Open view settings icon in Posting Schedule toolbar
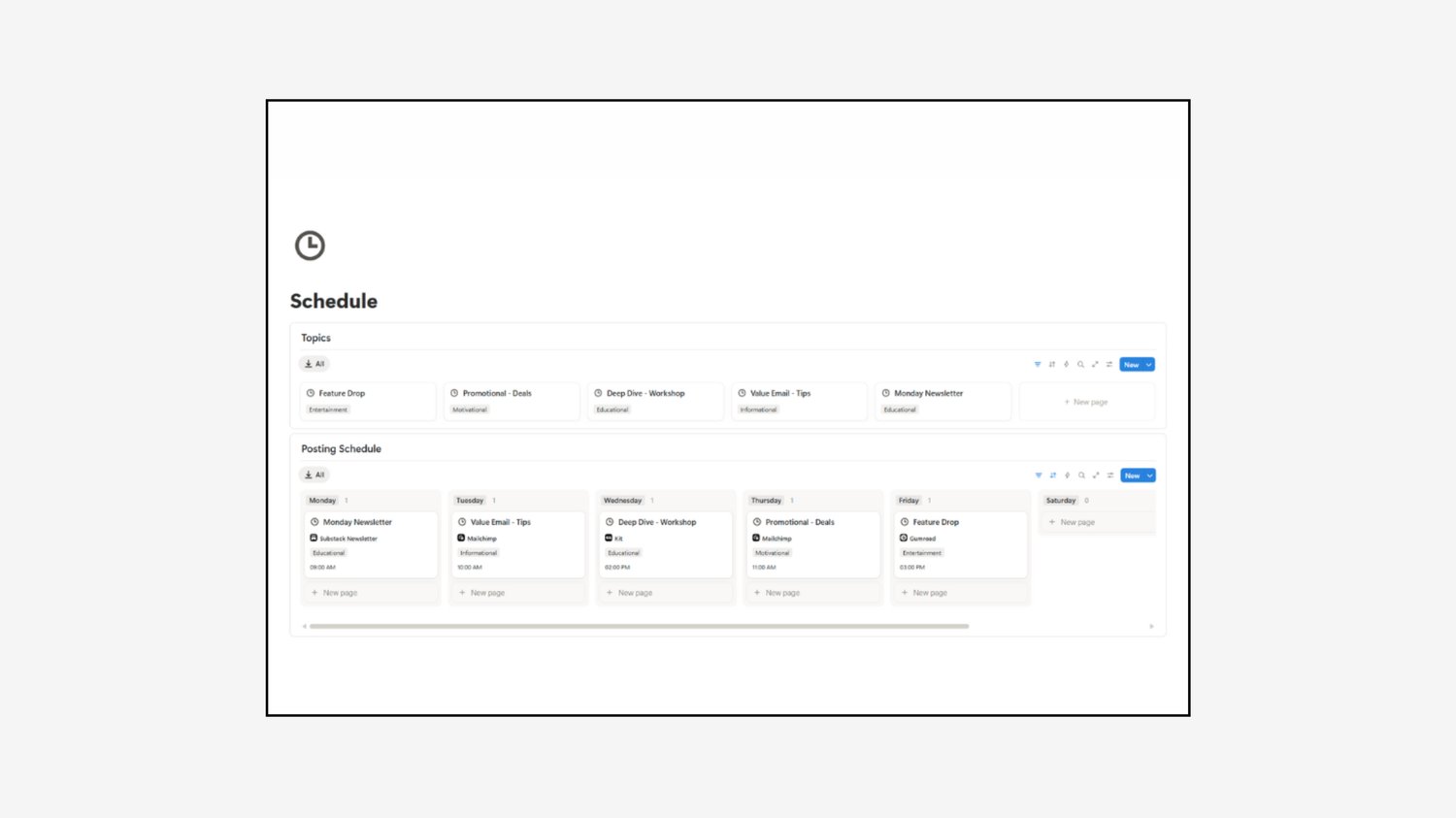The height and width of the screenshot is (818, 1456). [x=1110, y=475]
